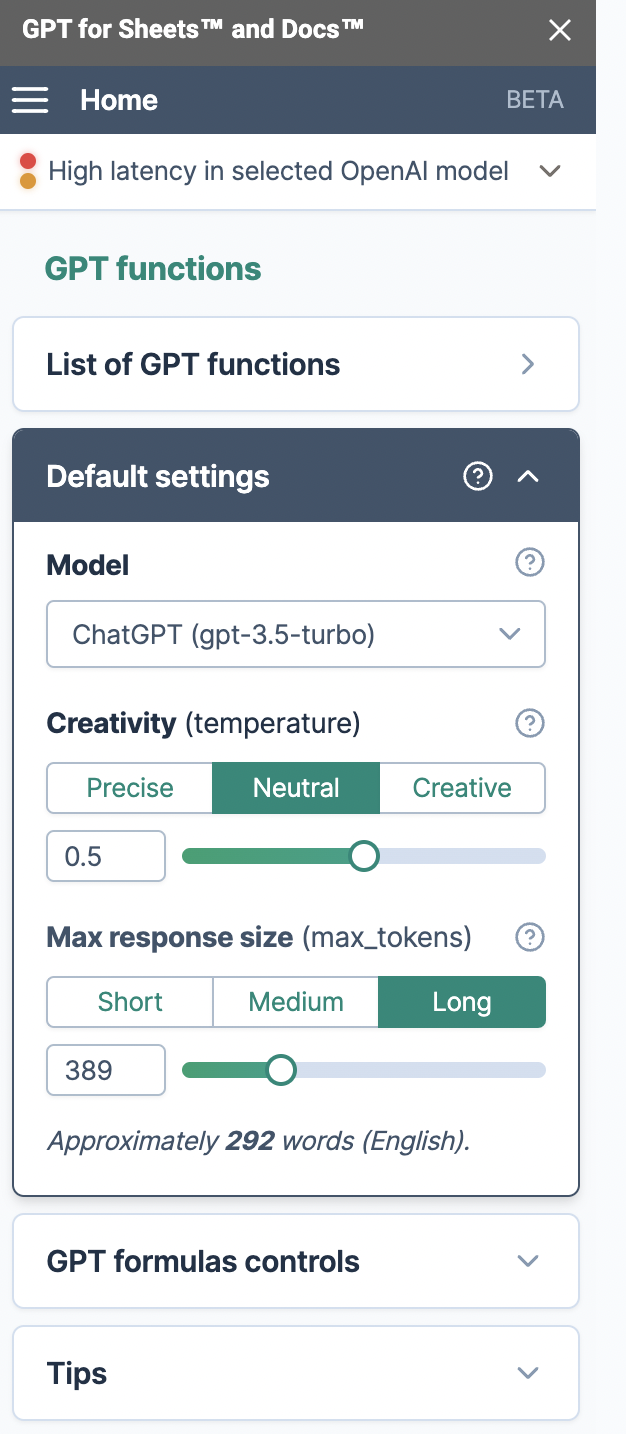626x1434 pixels.
Task: Open the Max response size help icon
Action: (x=529, y=937)
